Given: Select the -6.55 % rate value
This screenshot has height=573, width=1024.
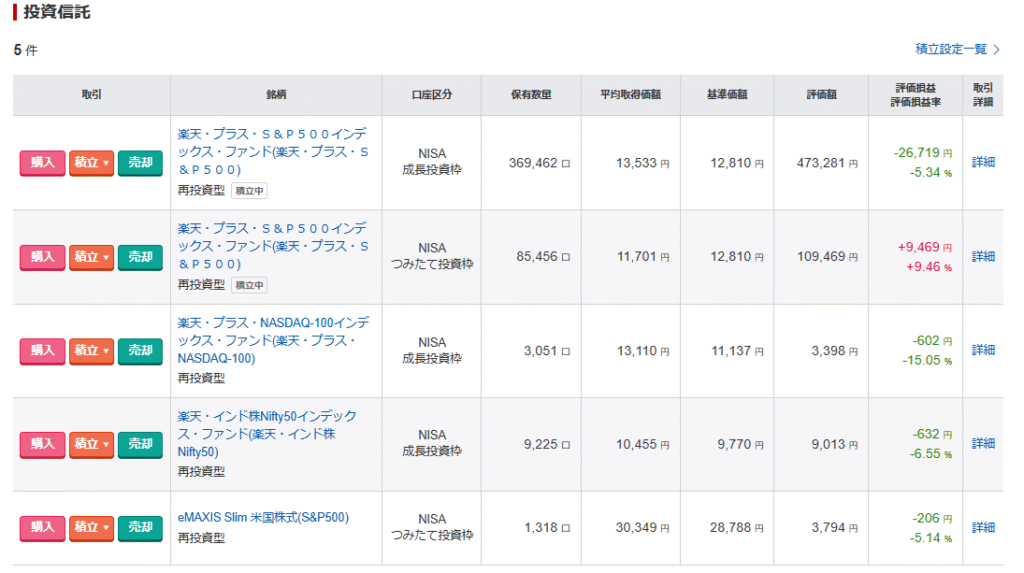Looking at the screenshot, I should click(931, 454).
